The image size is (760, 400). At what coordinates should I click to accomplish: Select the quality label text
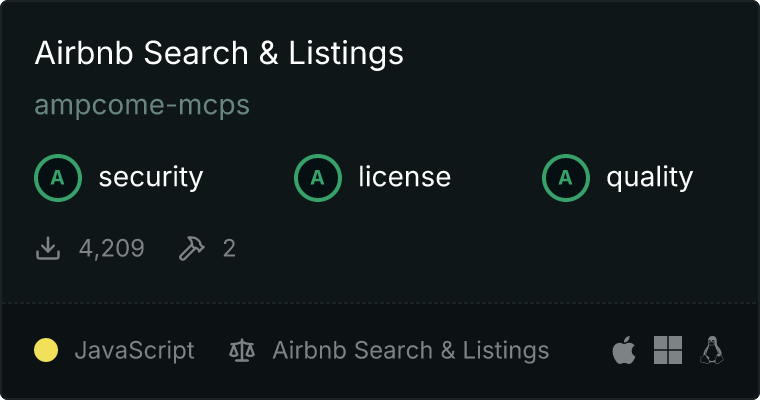(x=649, y=178)
